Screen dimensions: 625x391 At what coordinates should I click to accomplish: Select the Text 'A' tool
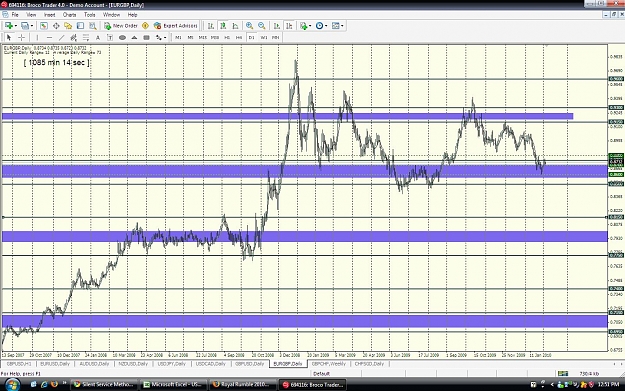(98, 37)
